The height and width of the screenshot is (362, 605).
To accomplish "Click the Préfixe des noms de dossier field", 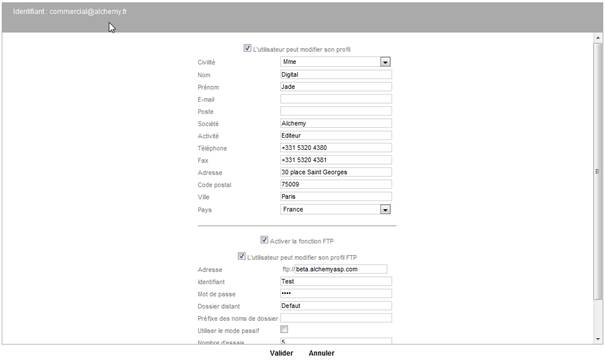I will [x=336, y=318].
